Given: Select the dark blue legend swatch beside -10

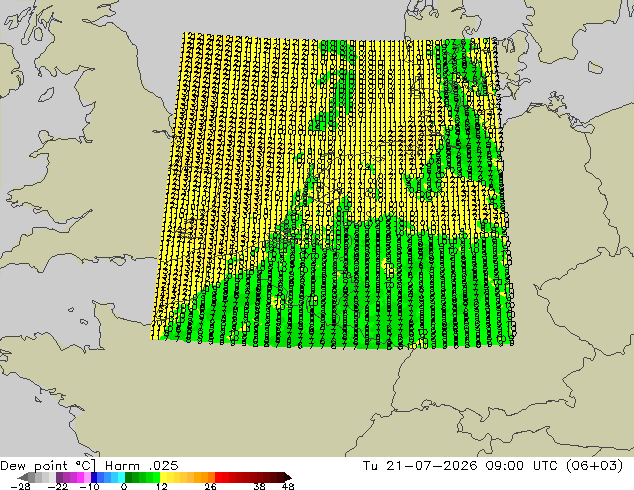Looking at the screenshot, I should [x=94, y=477].
